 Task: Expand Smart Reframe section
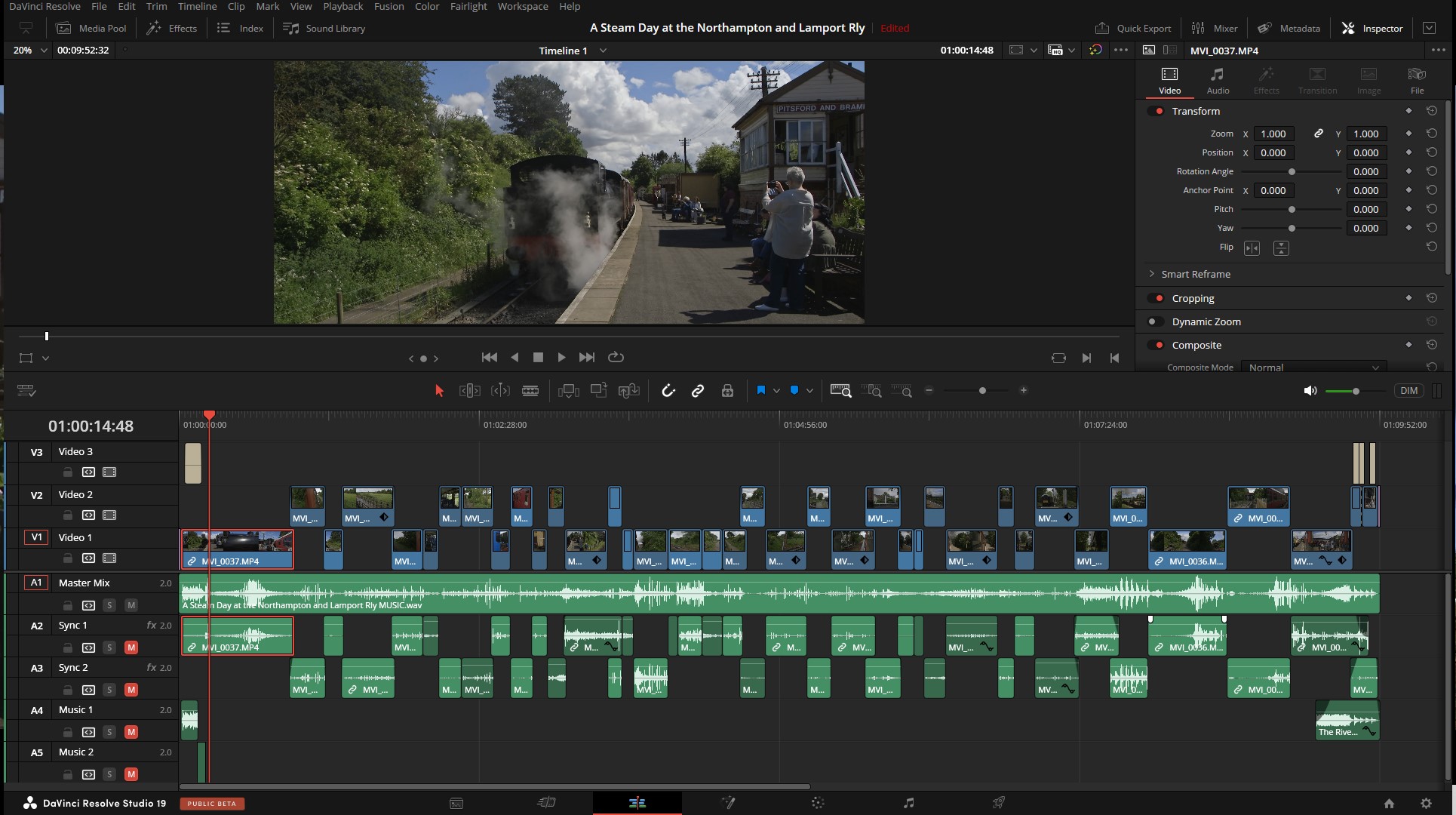pos(1151,274)
